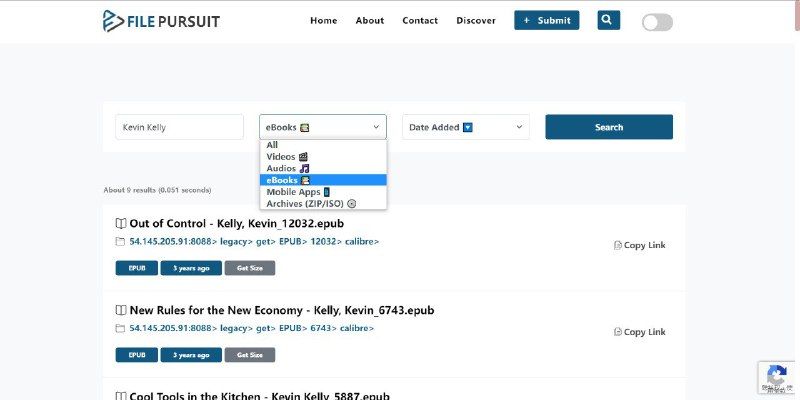Click the File Pursuit logo icon

click(x=114, y=20)
